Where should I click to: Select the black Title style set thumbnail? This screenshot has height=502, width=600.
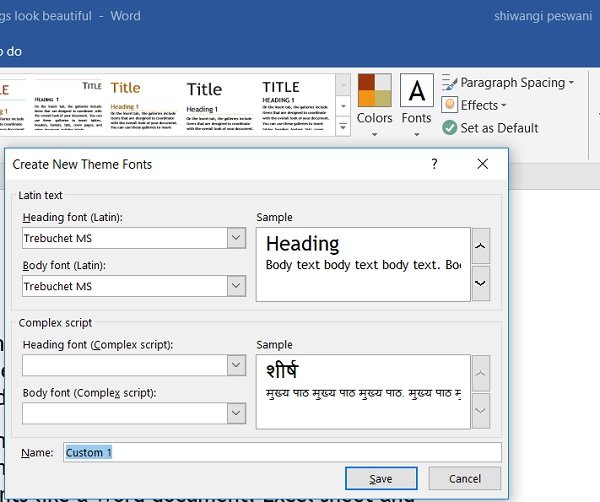pos(219,105)
